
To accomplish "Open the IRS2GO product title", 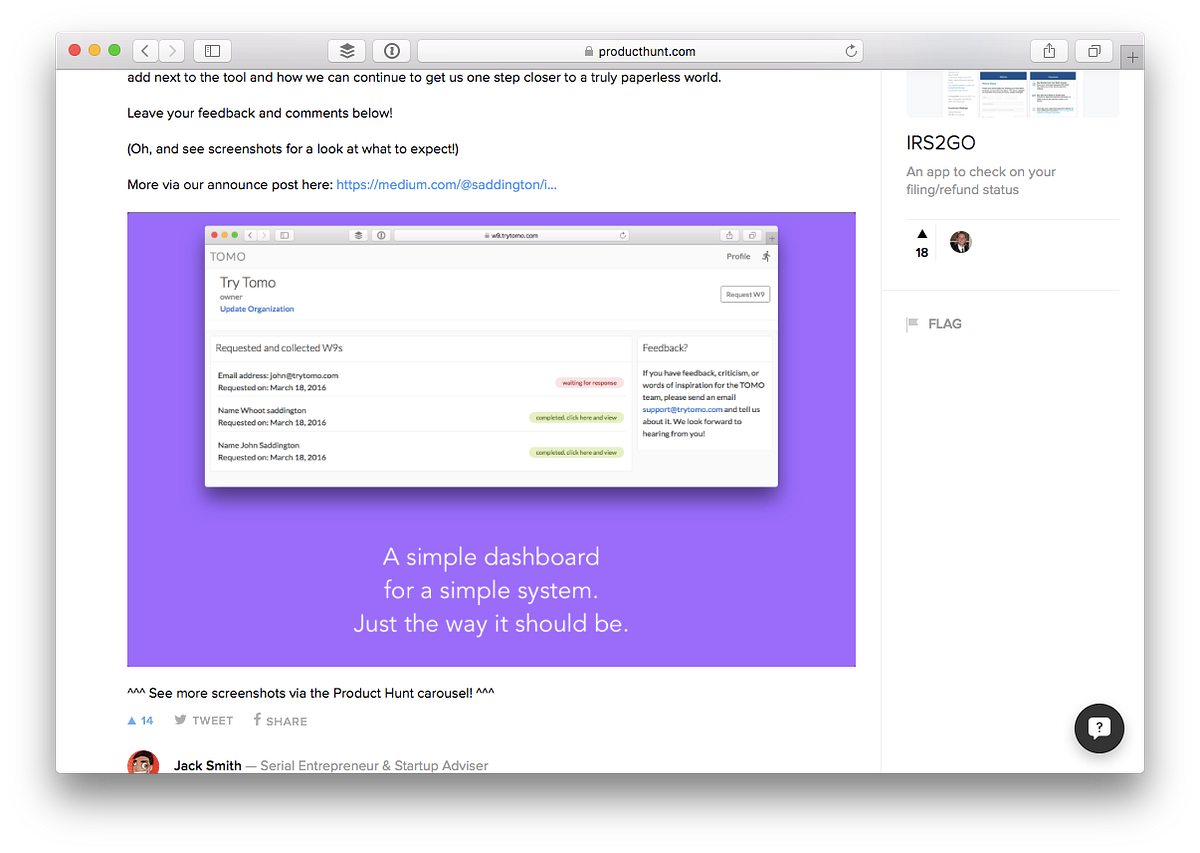I will pyautogui.click(x=941, y=143).
